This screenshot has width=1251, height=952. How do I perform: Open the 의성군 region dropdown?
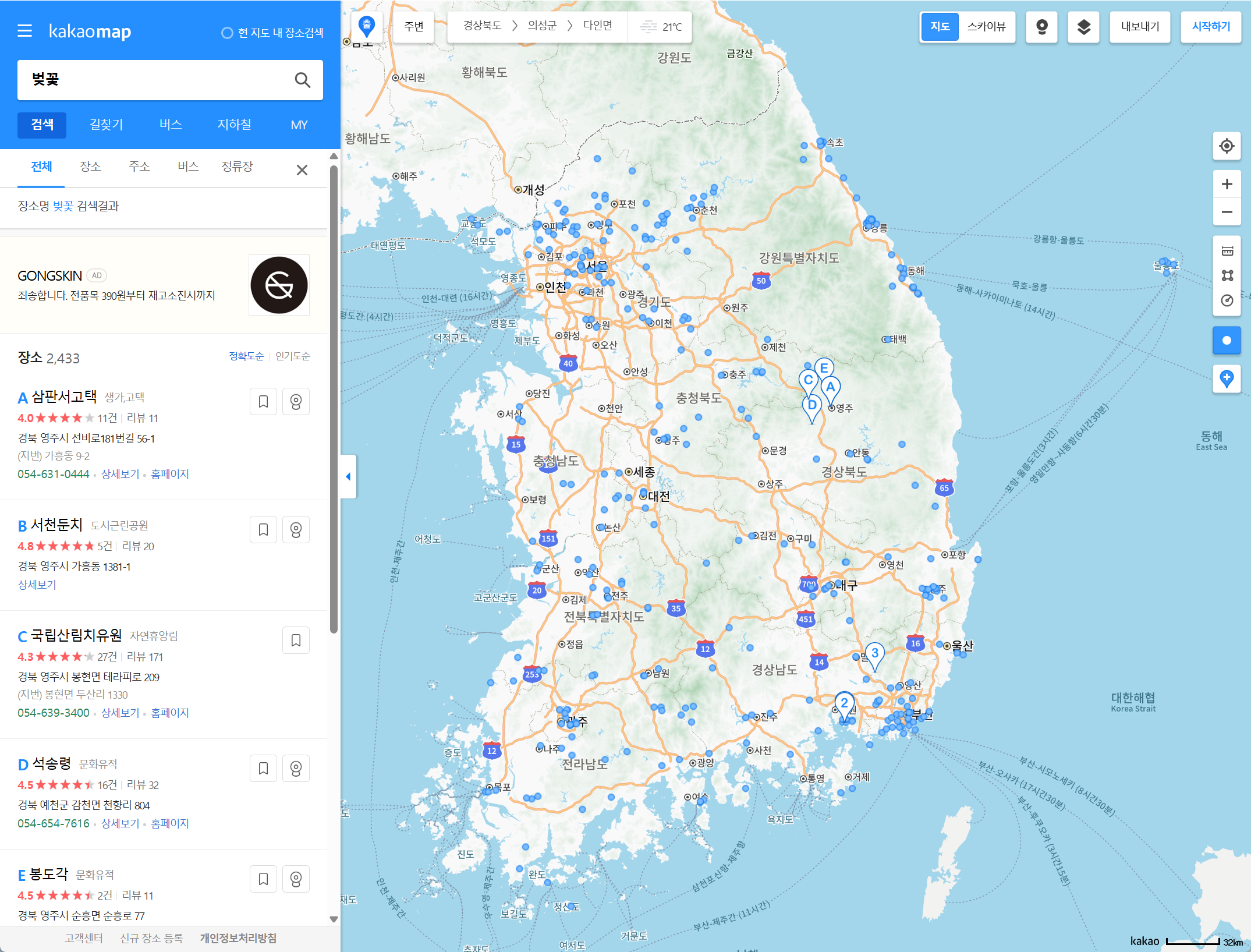tap(541, 26)
